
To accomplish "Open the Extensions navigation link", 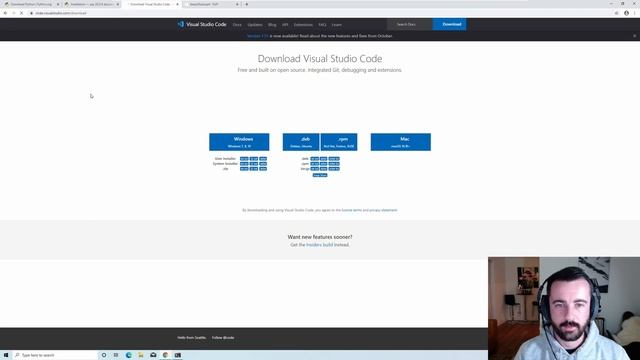I will point(303,25).
